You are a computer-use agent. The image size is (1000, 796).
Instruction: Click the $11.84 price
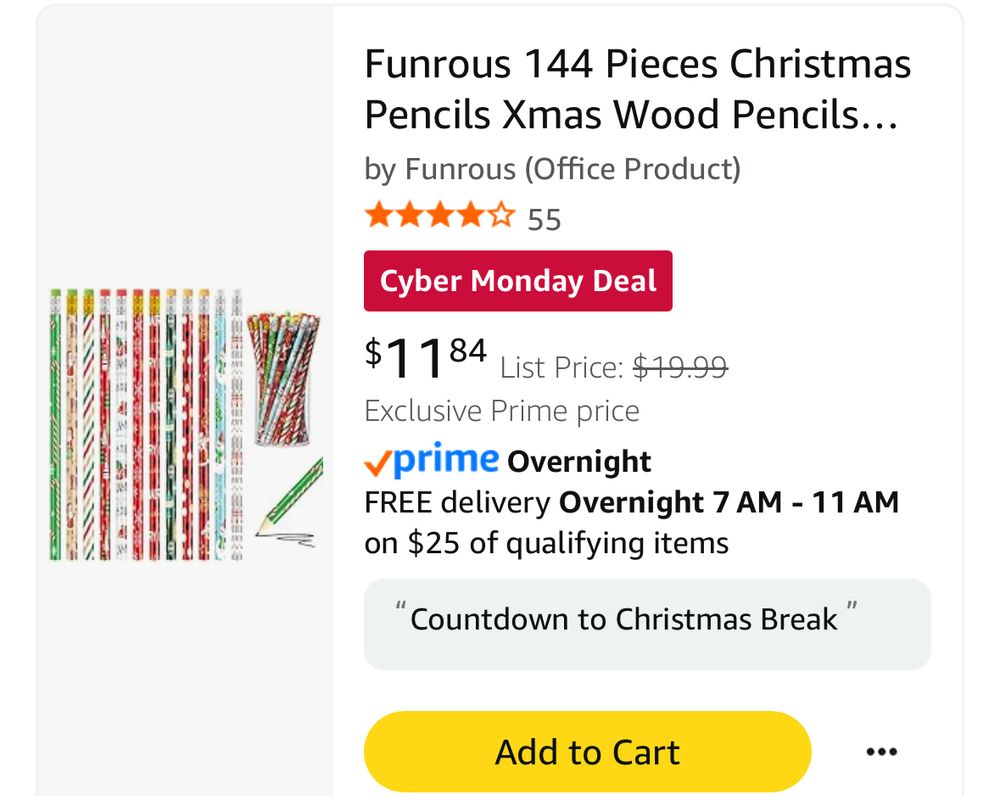tap(426, 359)
